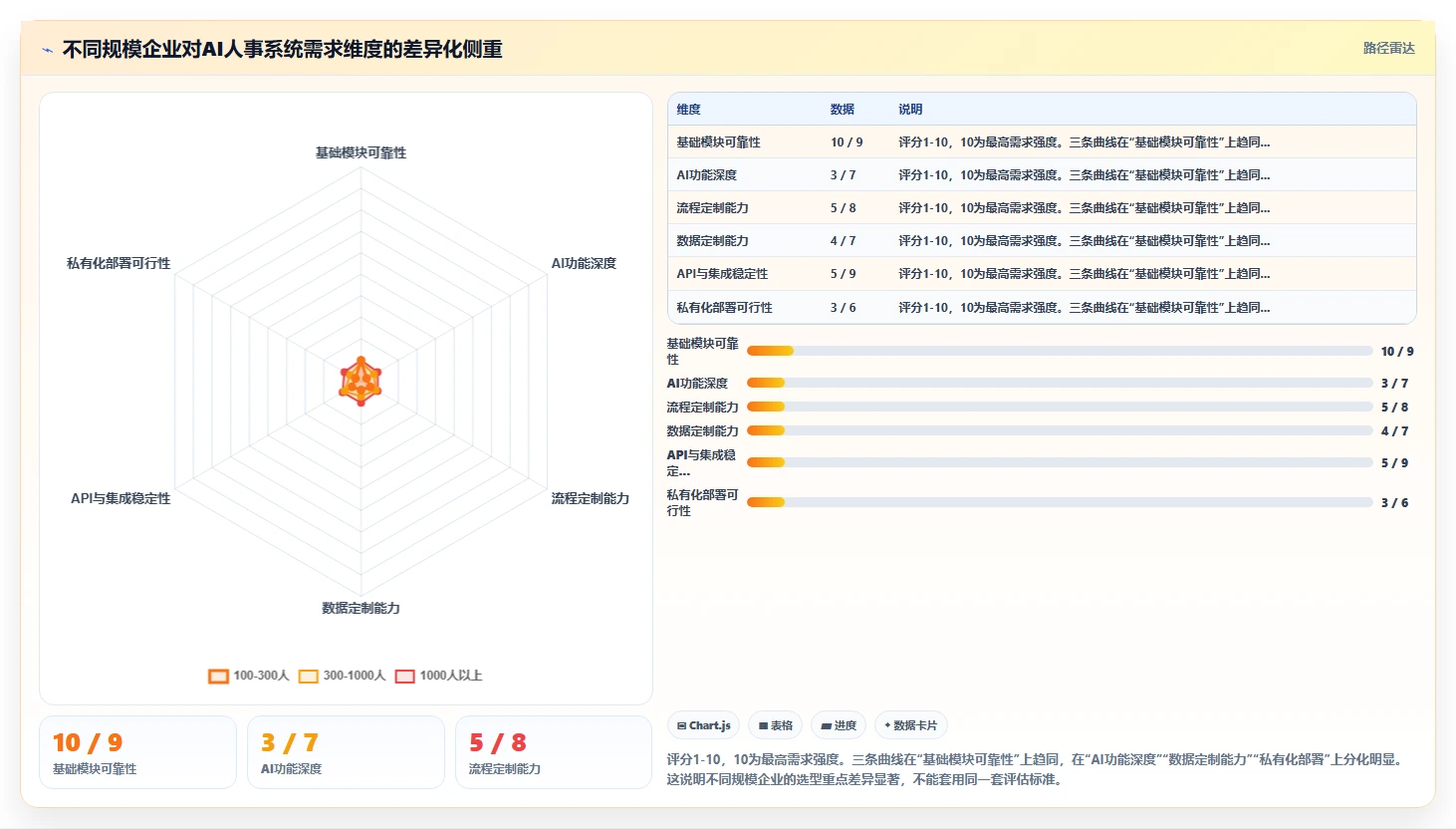Click the Chart.js tag chip
Screen dimensions: 1456x829
[x=704, y=725]
